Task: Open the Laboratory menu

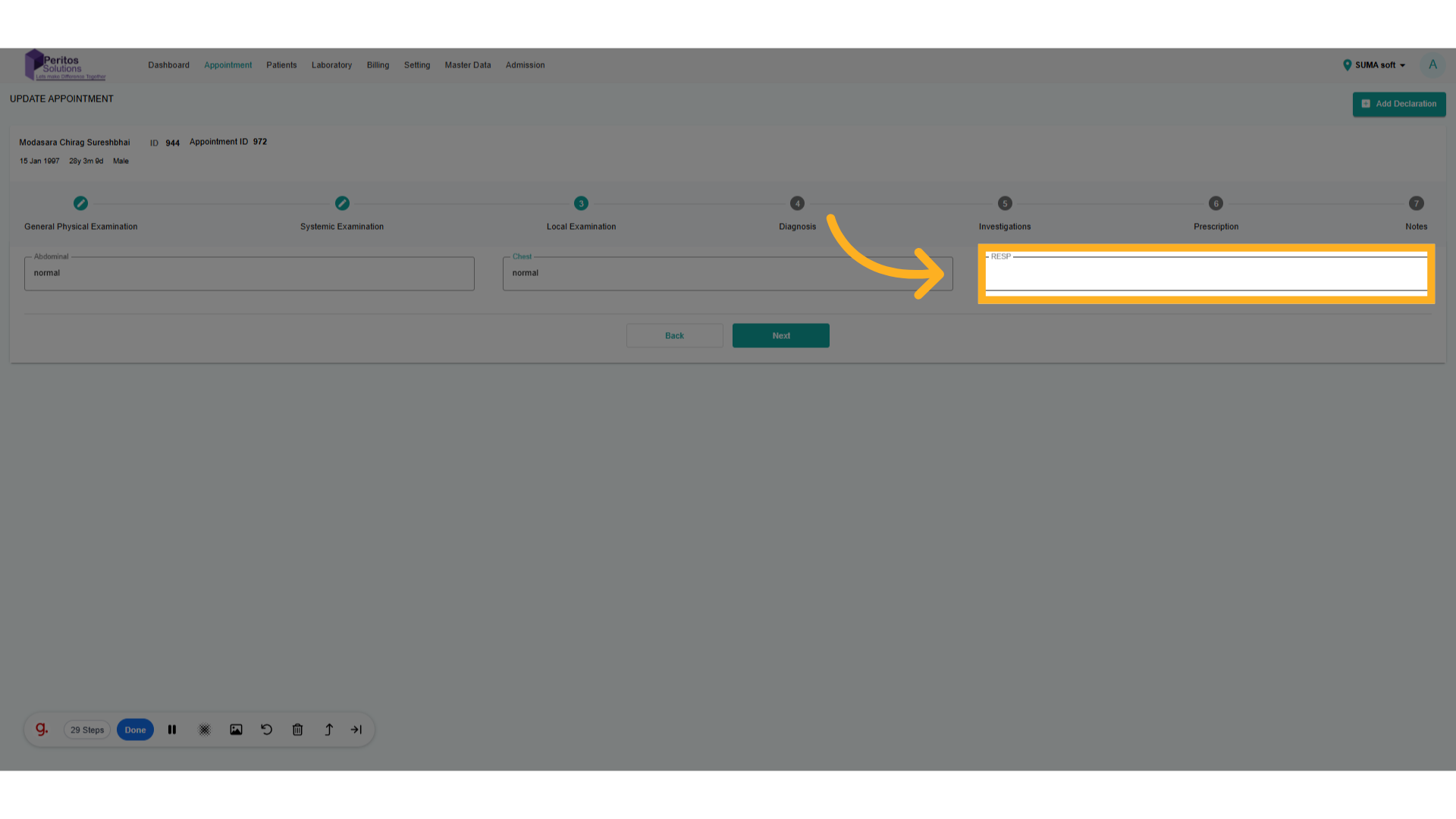Action: pos(331,65)
